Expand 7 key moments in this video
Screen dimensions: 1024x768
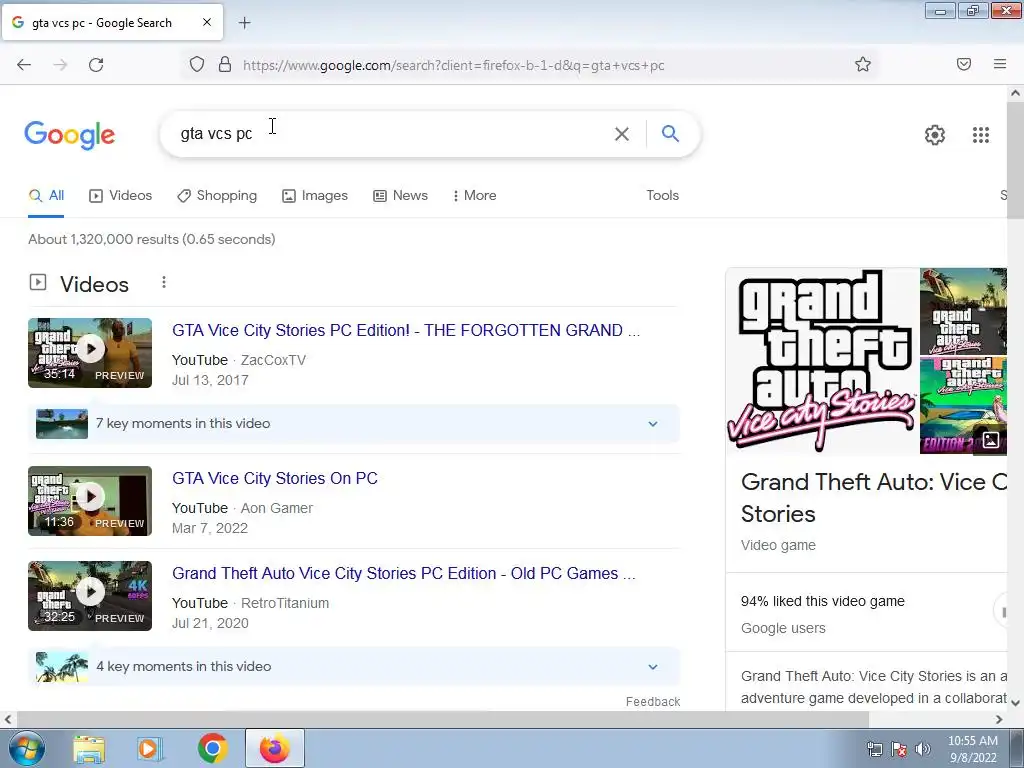(x=354, y=424)
